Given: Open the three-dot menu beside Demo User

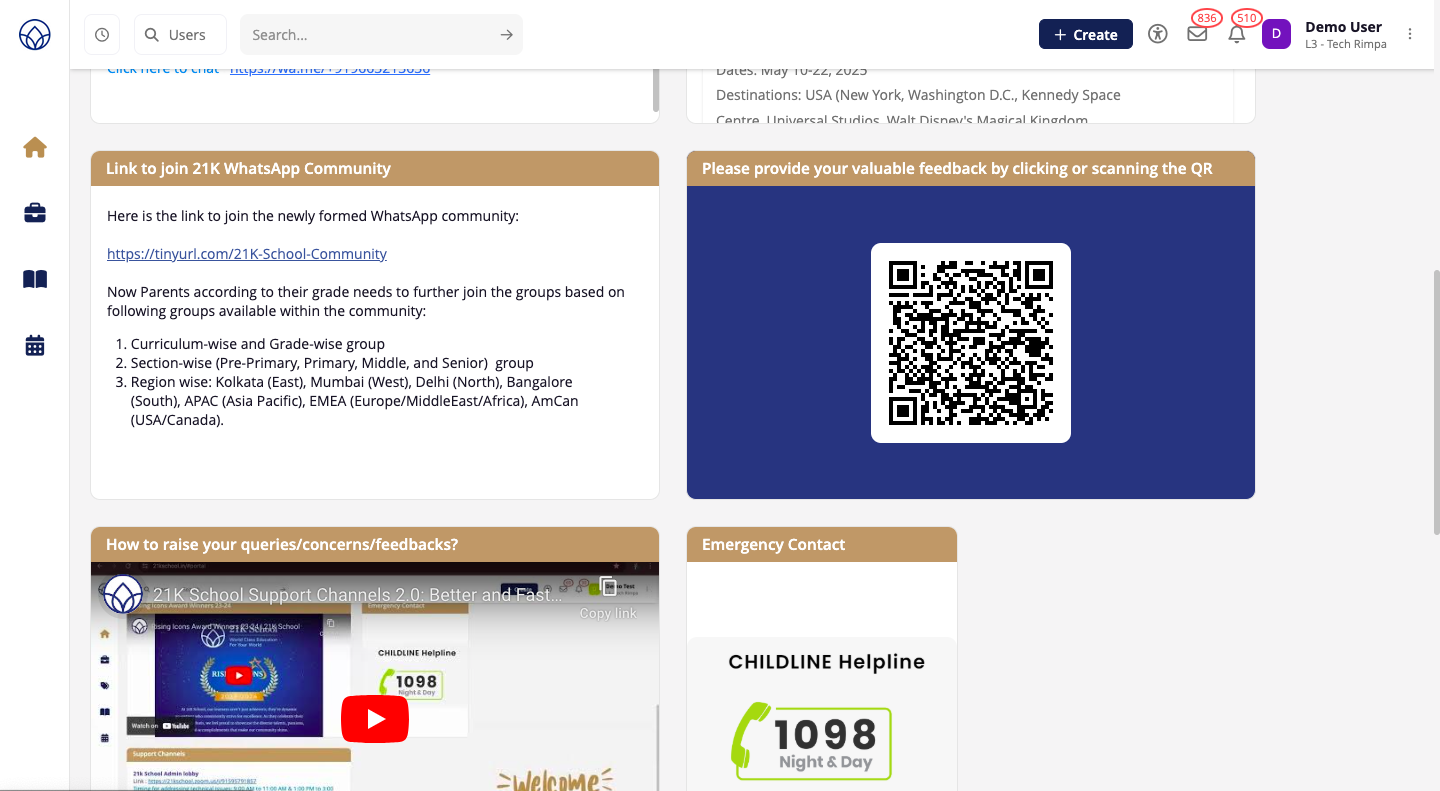Looking at the screenshot, I should (1410, 34).
